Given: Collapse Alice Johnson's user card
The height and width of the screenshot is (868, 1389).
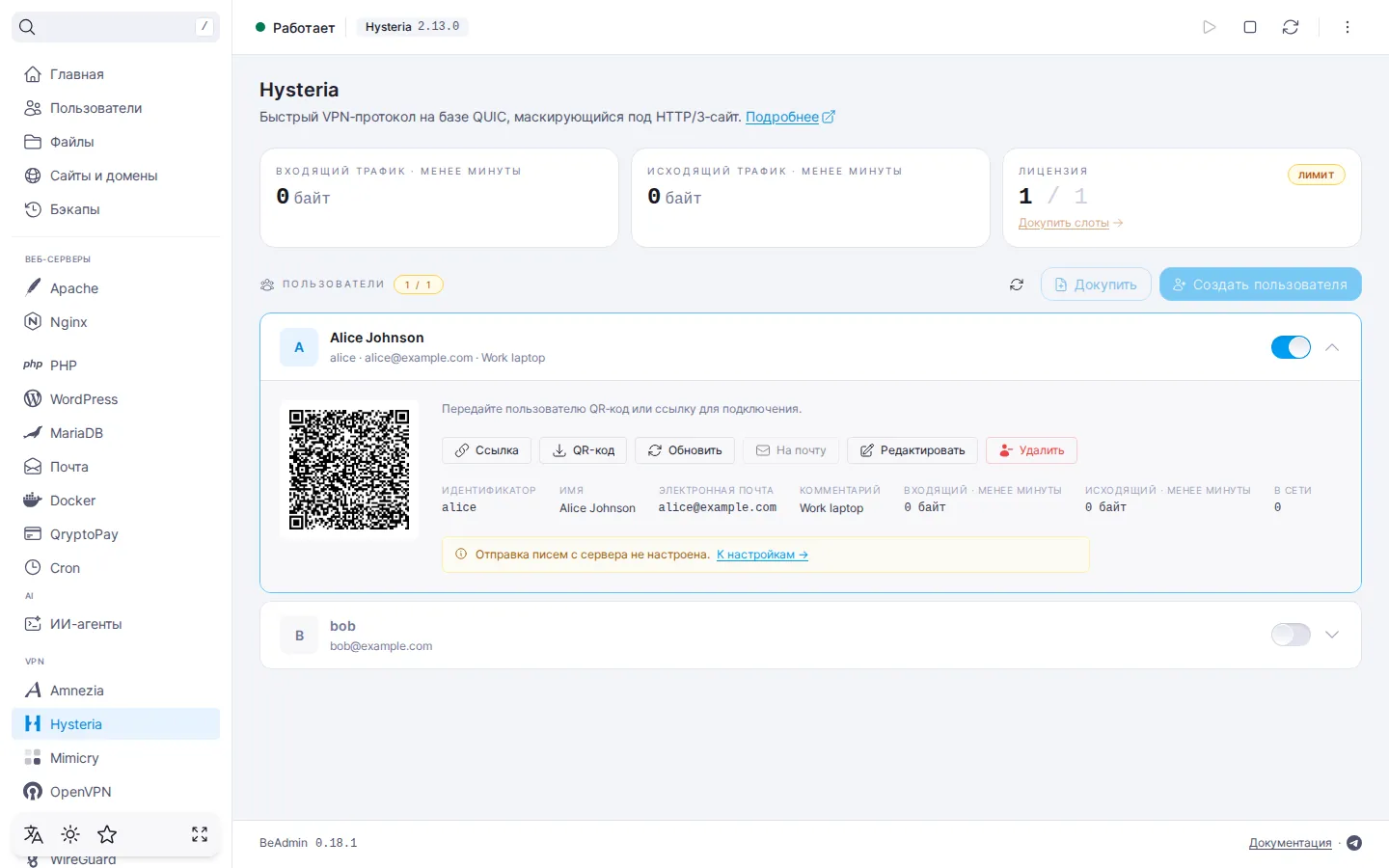Looking at the screenshot, I should pyautogui.click(x=1332, y=347).
